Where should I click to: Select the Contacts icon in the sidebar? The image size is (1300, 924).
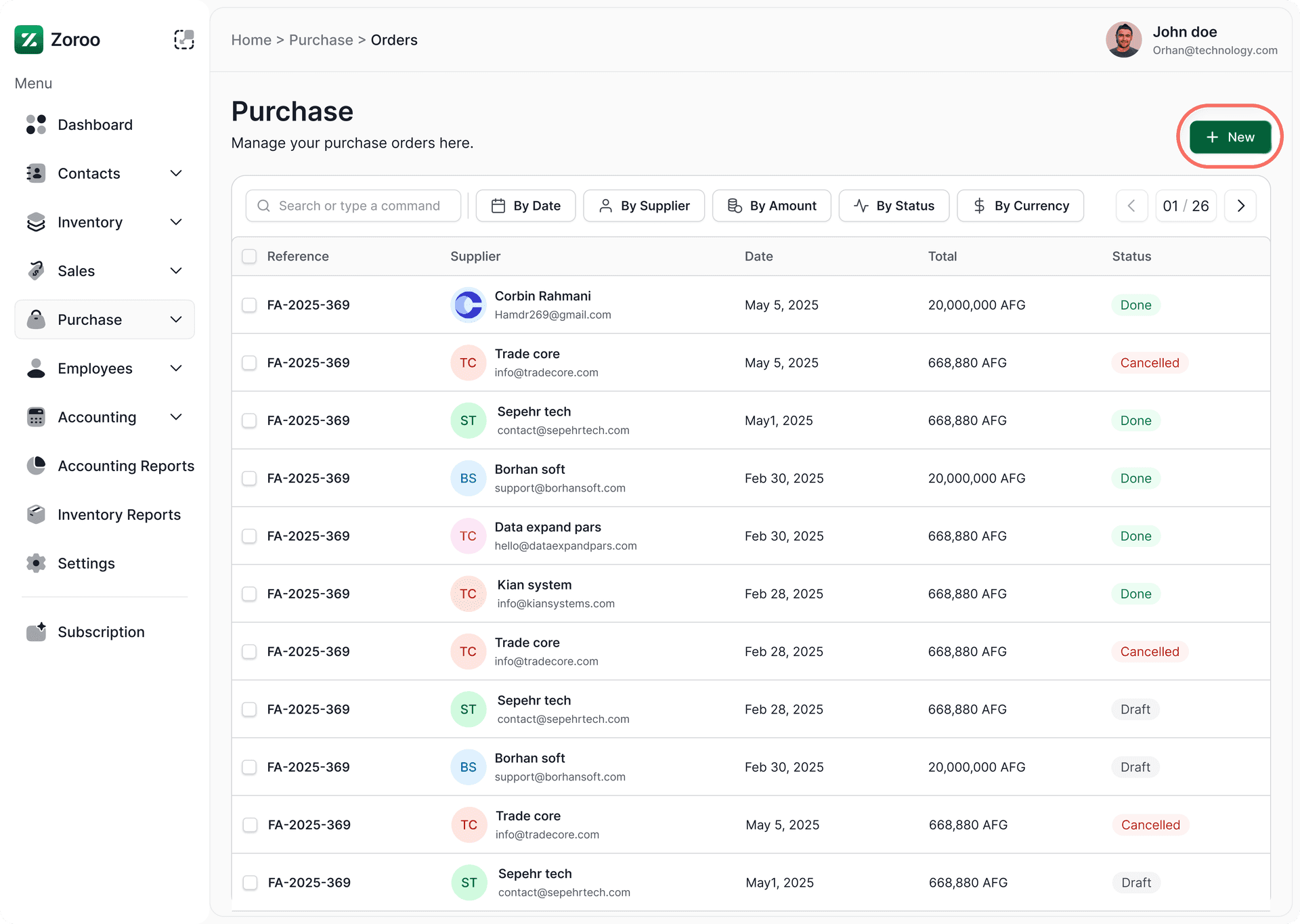tap(35, 173)
